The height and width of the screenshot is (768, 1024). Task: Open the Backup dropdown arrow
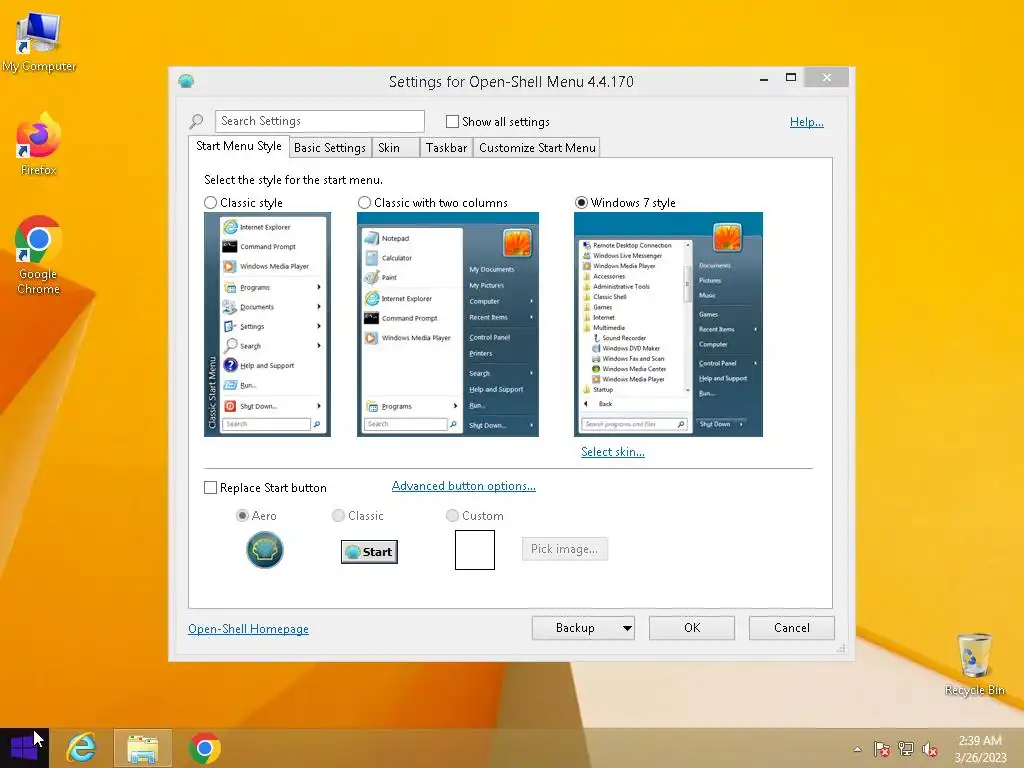tap(627, 628)
